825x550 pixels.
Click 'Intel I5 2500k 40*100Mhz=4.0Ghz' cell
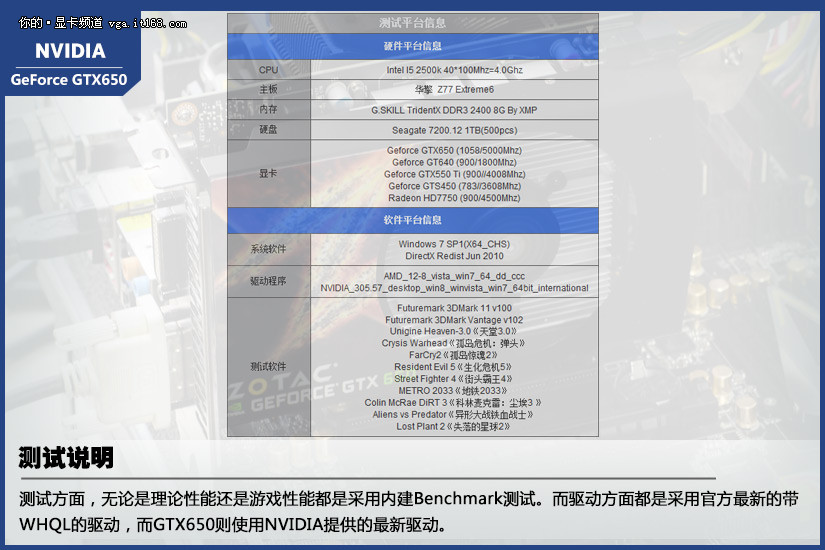click(x=455, y=70)
